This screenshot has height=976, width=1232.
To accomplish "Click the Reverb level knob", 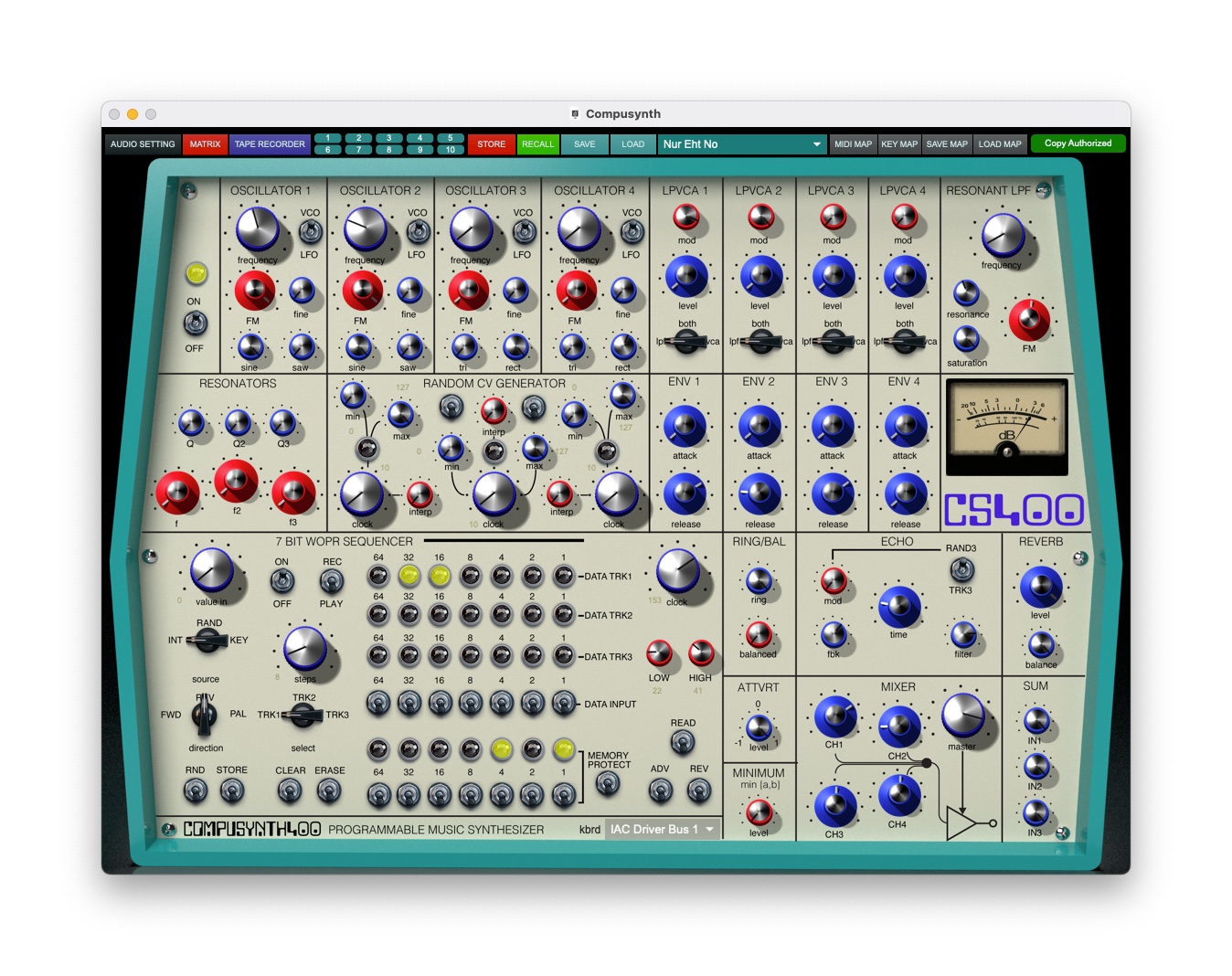I will [1040, 587].
